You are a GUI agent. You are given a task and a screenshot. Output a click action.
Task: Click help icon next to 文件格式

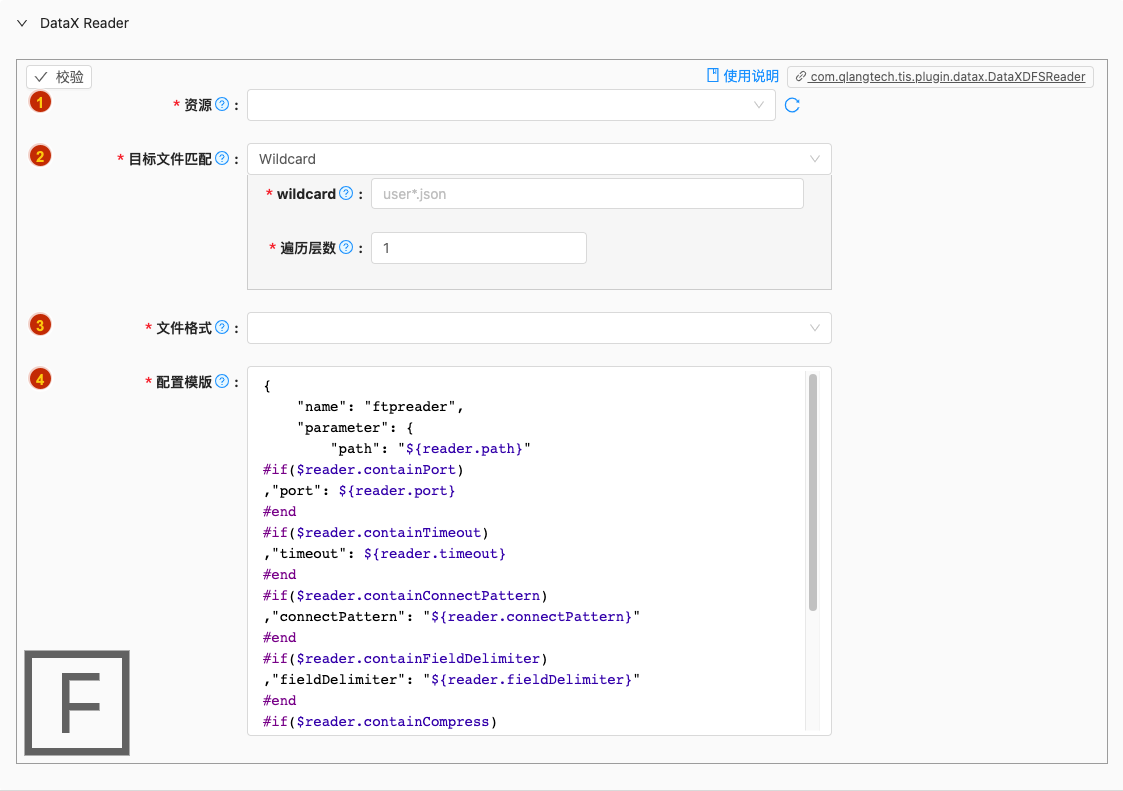[x=222, y=327]
